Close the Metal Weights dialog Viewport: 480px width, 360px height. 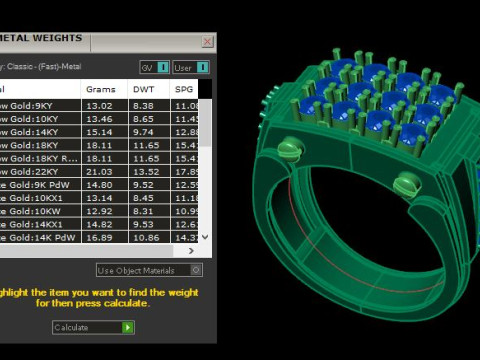click(207, 42)
